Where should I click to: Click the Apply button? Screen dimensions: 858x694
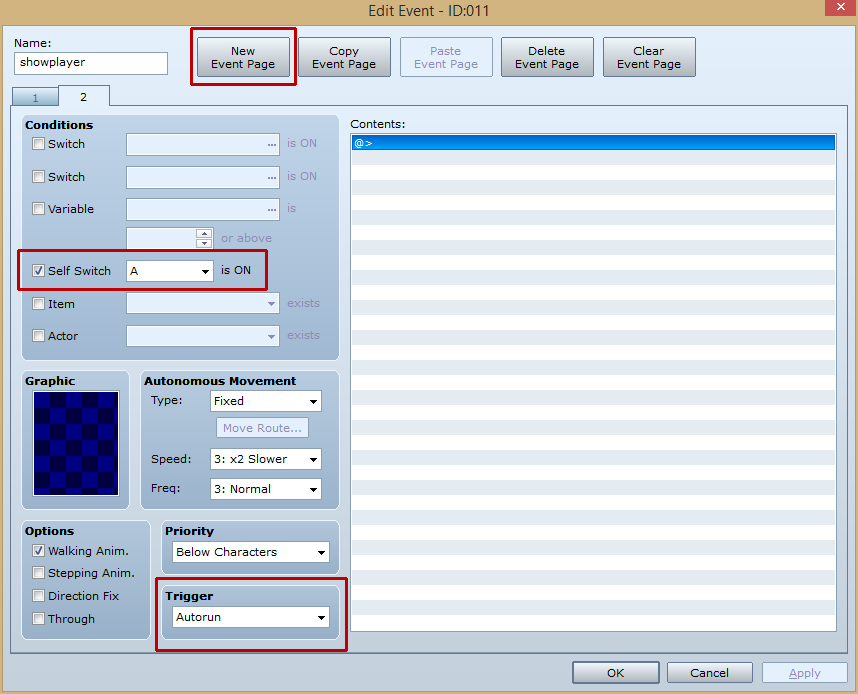(x=805, y=673)
